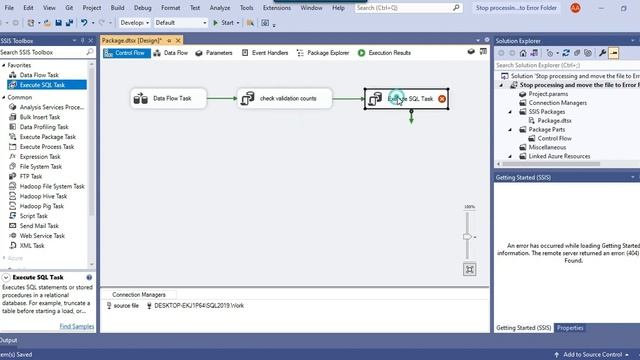The image size is (640, 360).
Task: Select Expression Task in toolbox
Action: pos(40,157)
